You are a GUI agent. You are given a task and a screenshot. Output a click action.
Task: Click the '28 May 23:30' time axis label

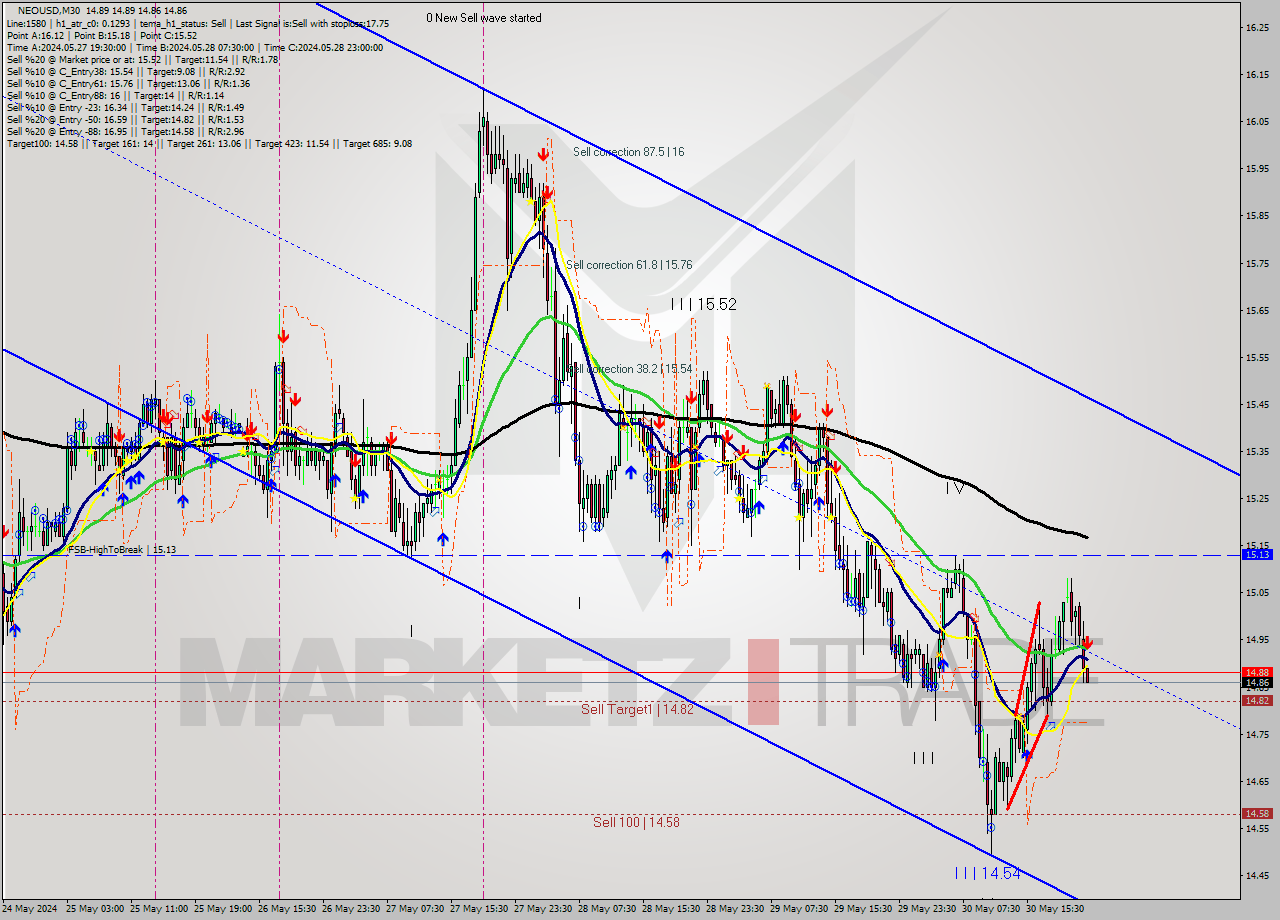pos(735,909)
